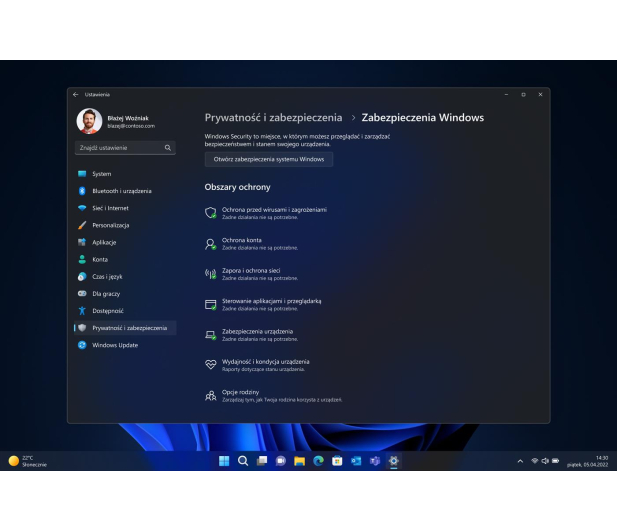Open taskbar Search
Viewport: 617px width, 530px height.
(243, 461)
